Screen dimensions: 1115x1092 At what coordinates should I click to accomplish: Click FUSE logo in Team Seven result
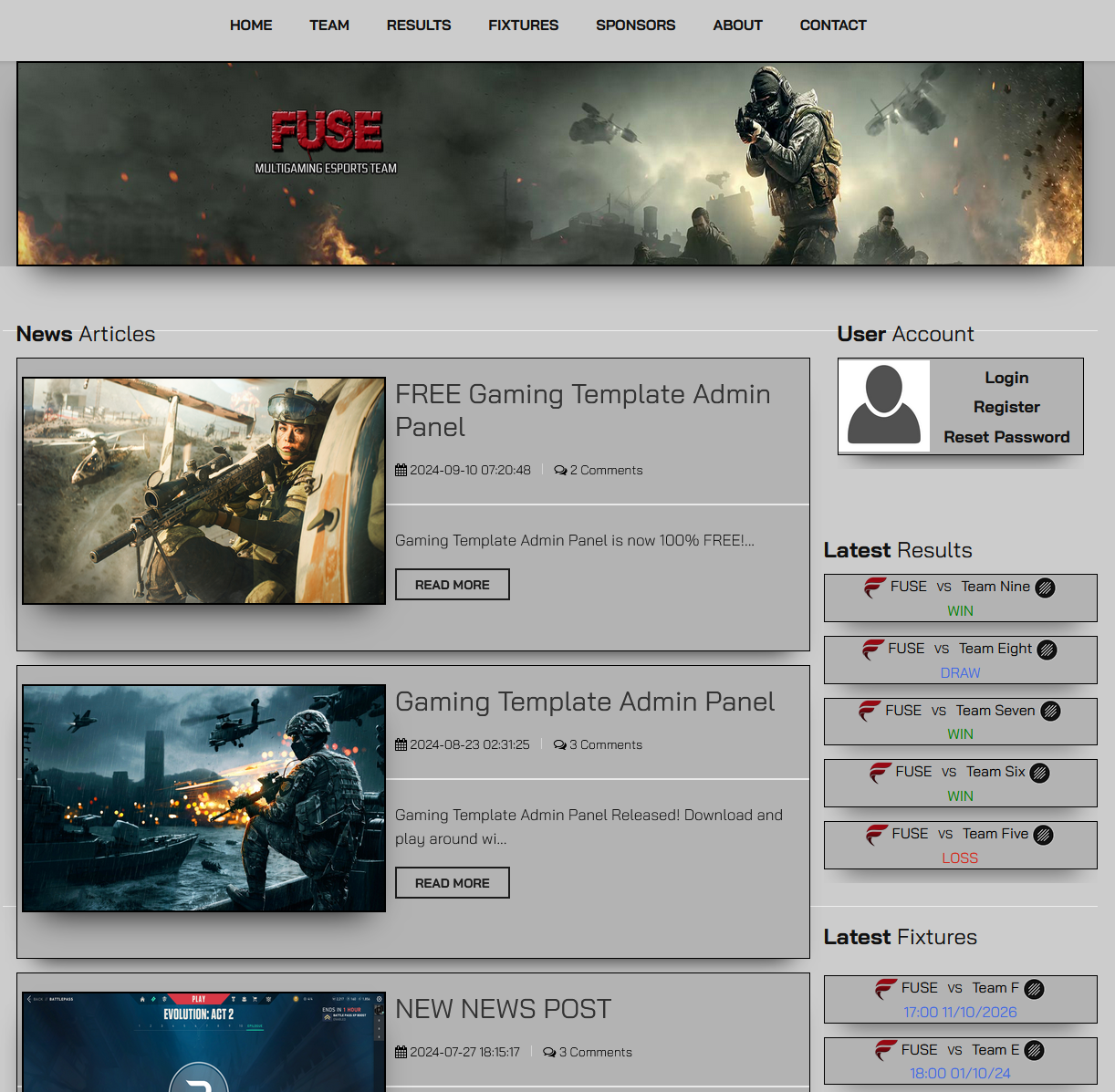[x=870, y=711]
